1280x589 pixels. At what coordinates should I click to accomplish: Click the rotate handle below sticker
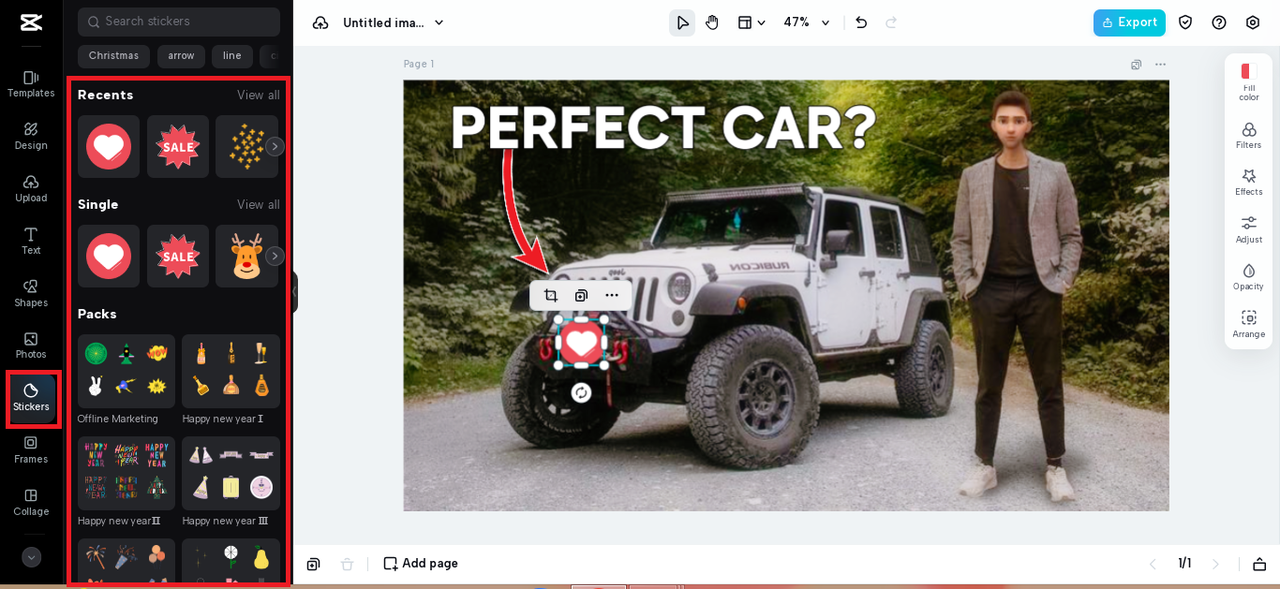point(581,393)
